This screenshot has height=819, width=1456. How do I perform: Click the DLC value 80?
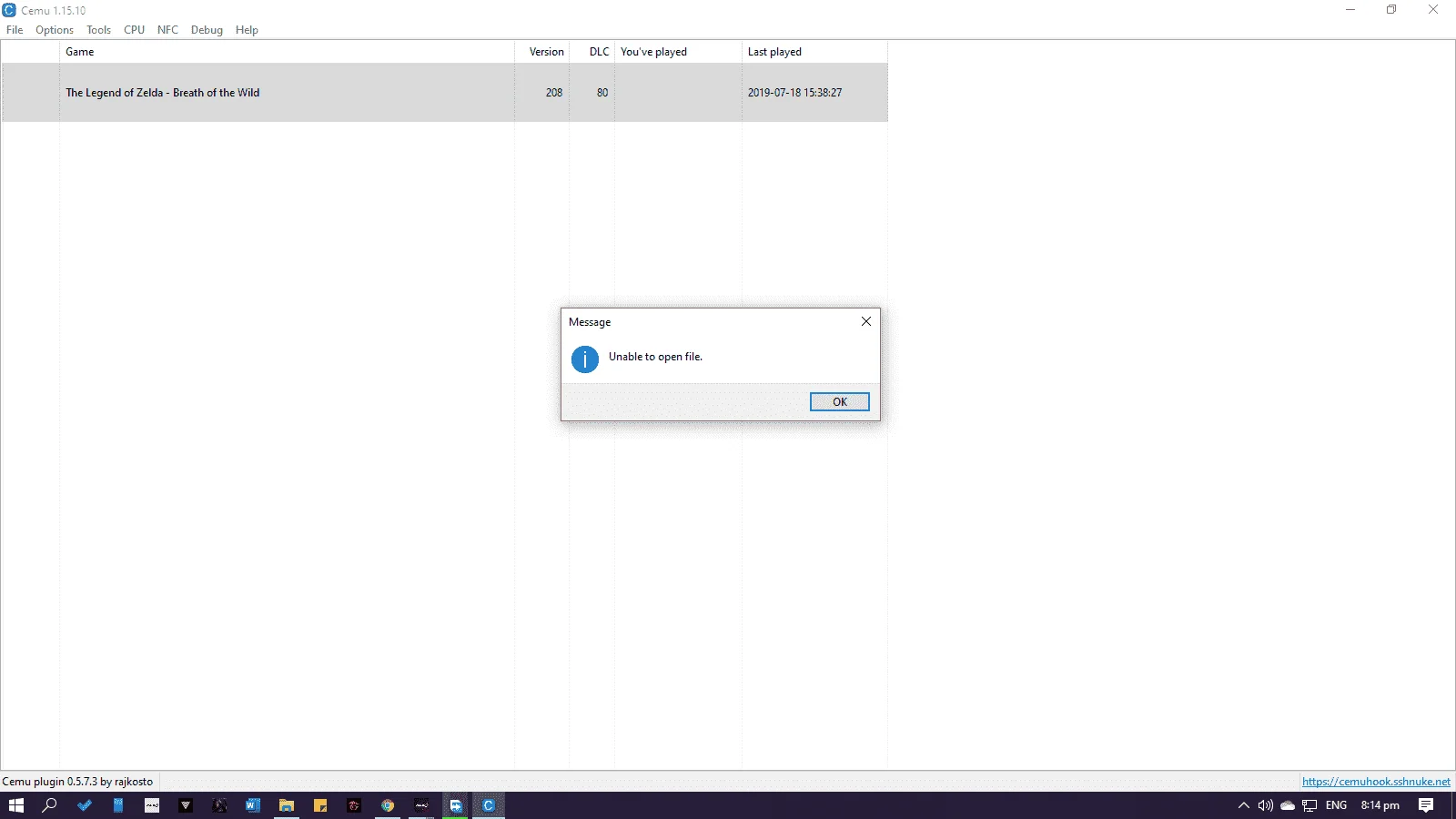click(x=602, y=93)
